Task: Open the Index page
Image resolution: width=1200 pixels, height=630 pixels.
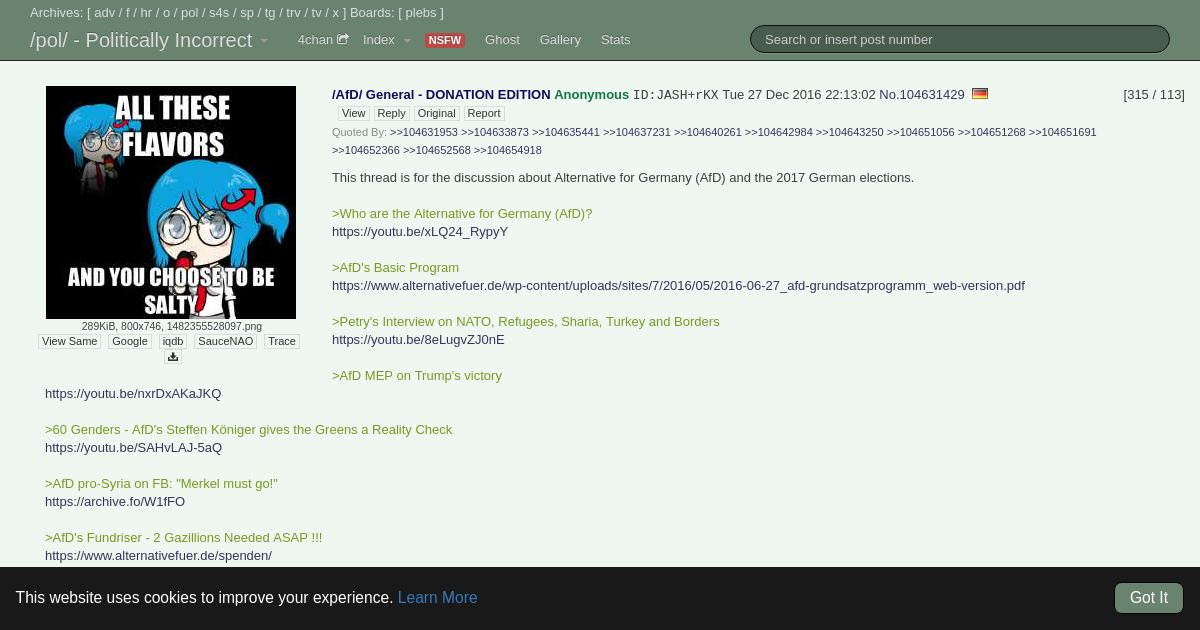Action: [x=378, y=40]
